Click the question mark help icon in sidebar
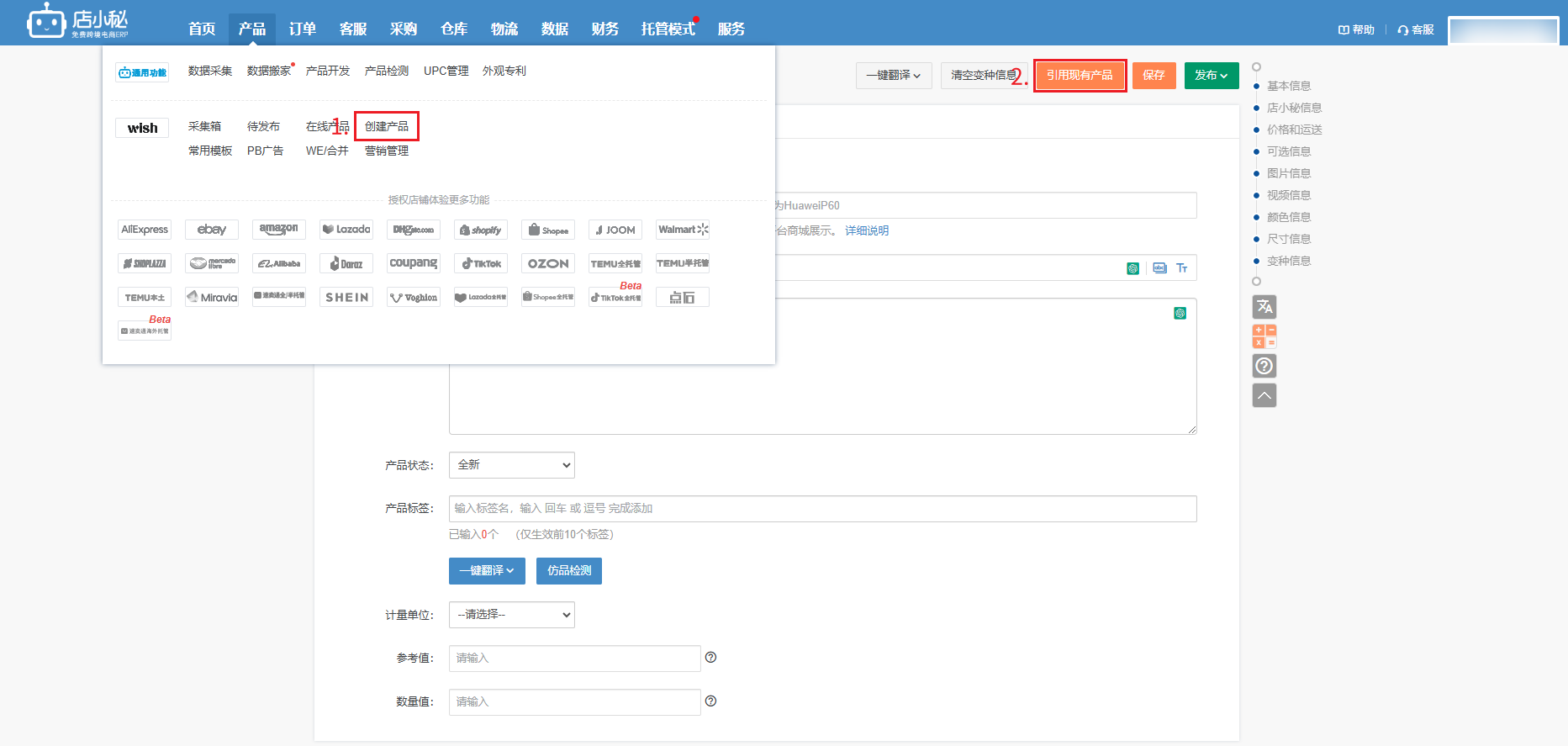 pyautogui.click(x=1264, y=366)
